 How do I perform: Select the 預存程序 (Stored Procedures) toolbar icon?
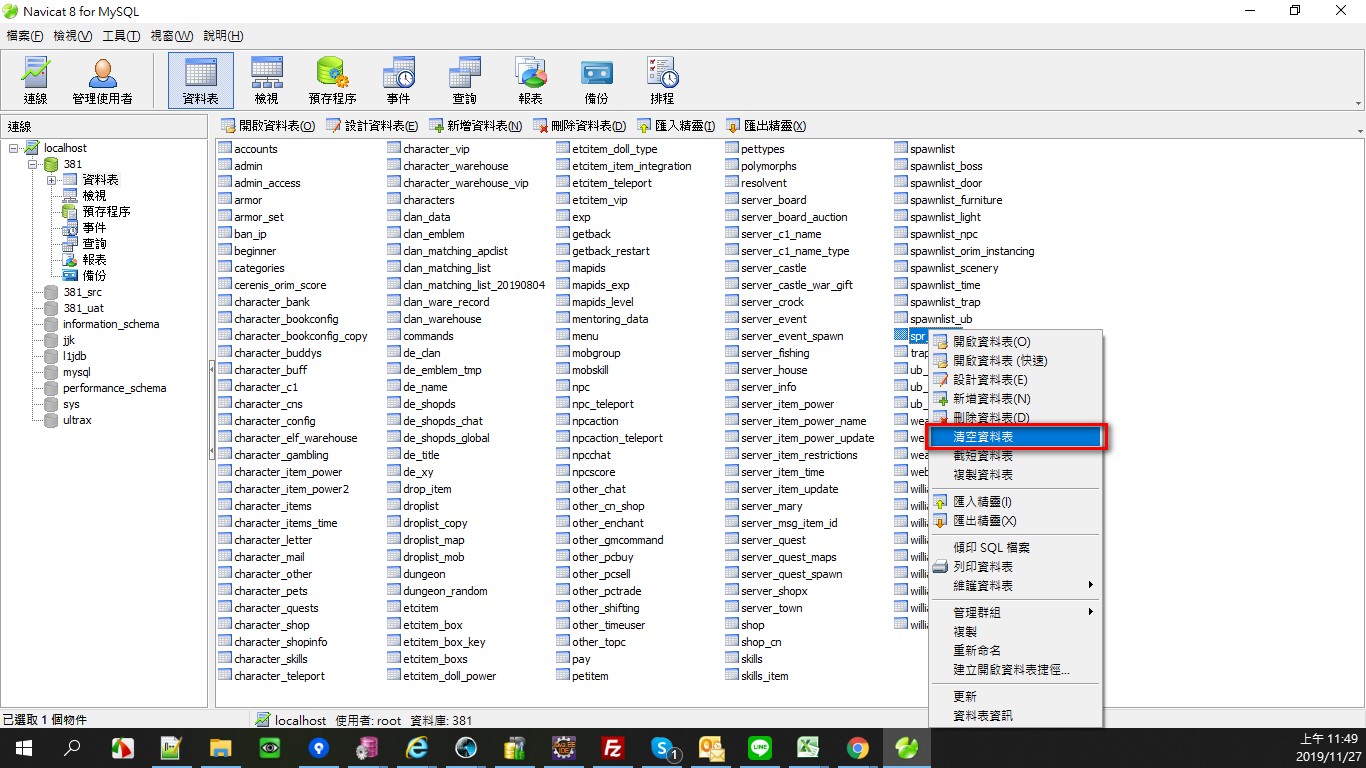pyautogui.click(x=332, y=81)
